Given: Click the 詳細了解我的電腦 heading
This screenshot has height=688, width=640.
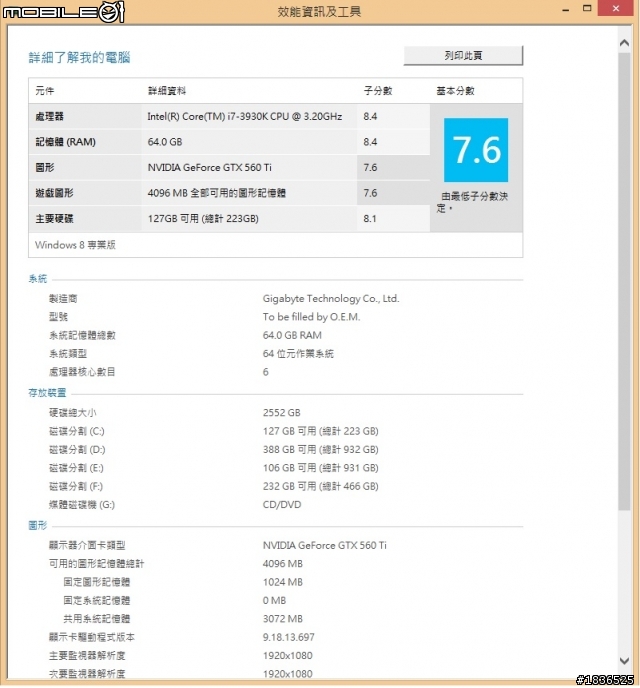Looking at the screenshot, I should [x=79, y=57].
